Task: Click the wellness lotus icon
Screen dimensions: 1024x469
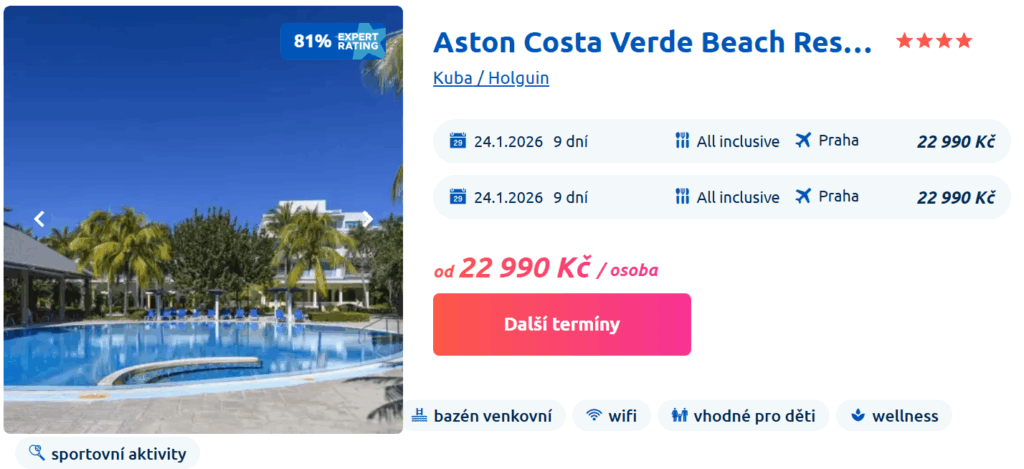Action: tap(857, 415)
